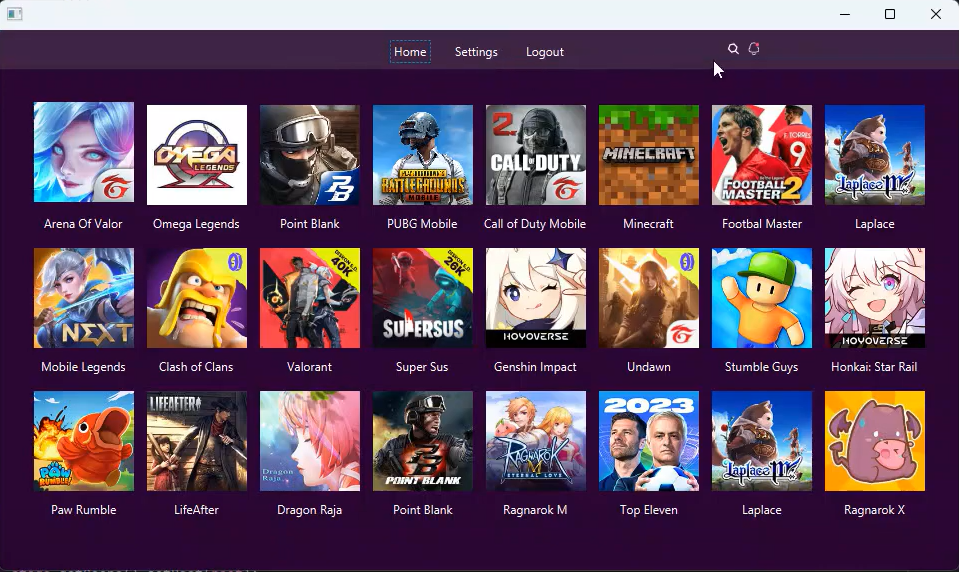Screen dimensions: 959x572
Task: Click the 'Honkai: Star Rail' label
Action: [874, 367]
